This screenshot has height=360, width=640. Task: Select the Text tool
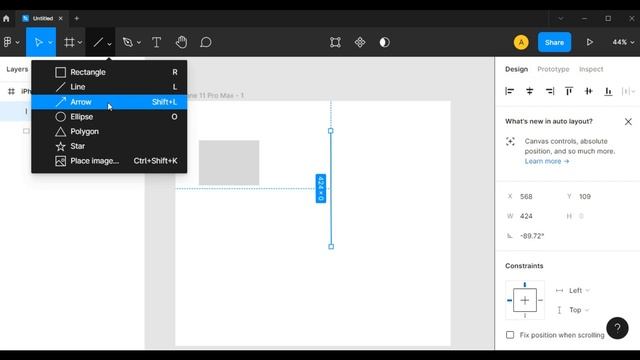156,42
